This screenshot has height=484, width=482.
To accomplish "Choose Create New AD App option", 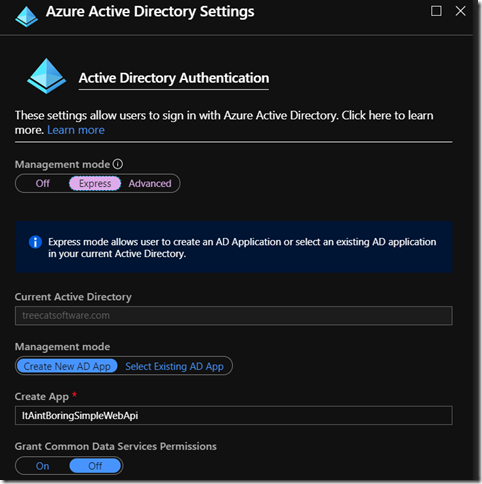I will pyautogui.click(x=67, y=366).
